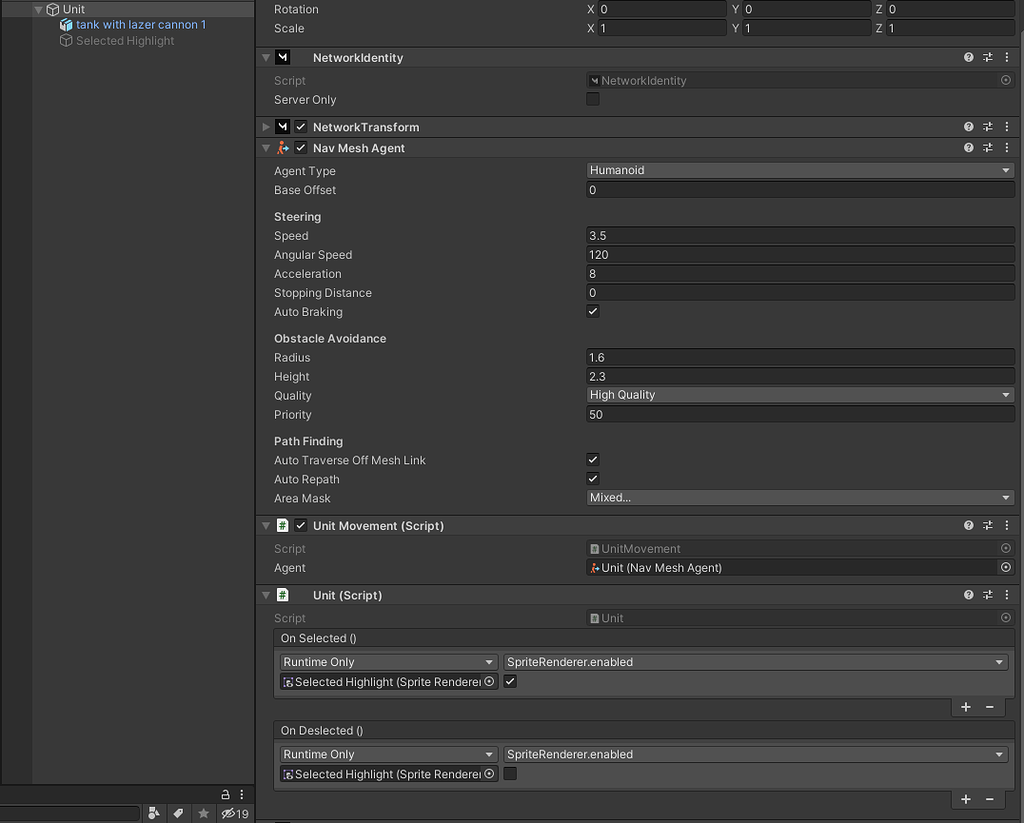Add an On Selected event with plus button
The image size is (1024, 823).
964,707
